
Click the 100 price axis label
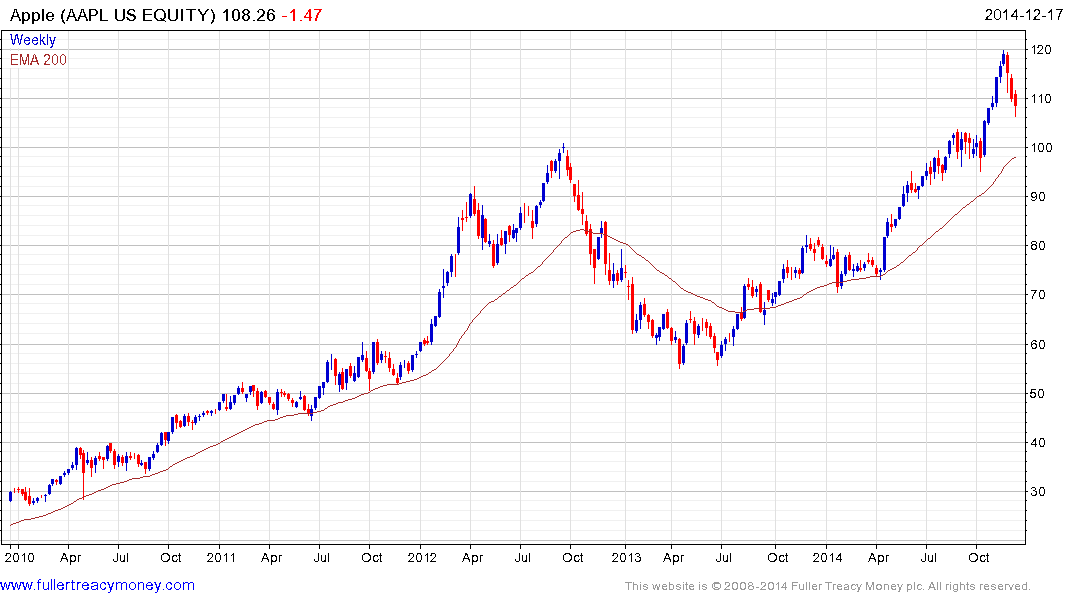click(1041, 147)
